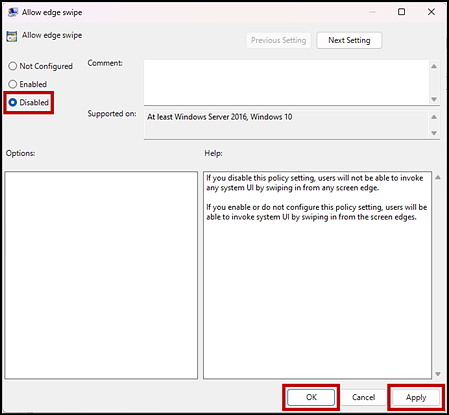Click Cancel to discard changes
449x415 pixels.
point(363,397)
